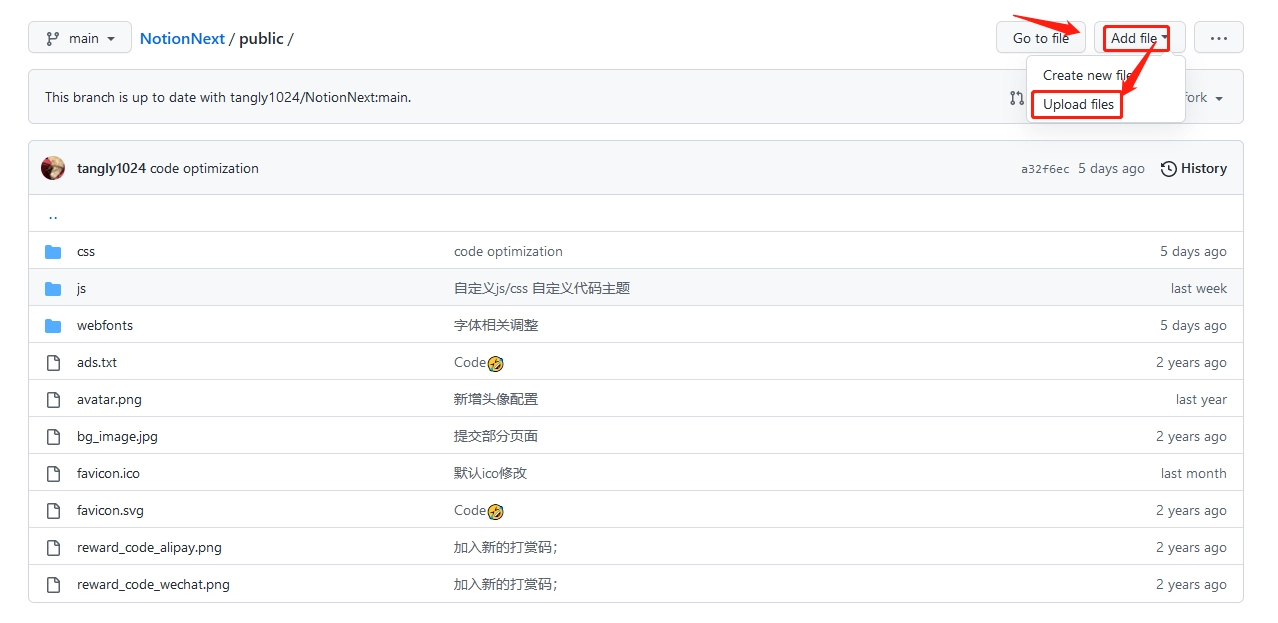Open the Add file dropdown
Screen dimensions: 1278x623
tap(1139, 38)
